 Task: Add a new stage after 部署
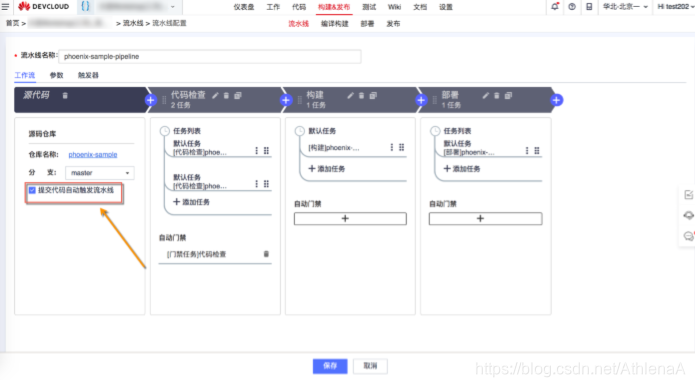click(557, 100)
